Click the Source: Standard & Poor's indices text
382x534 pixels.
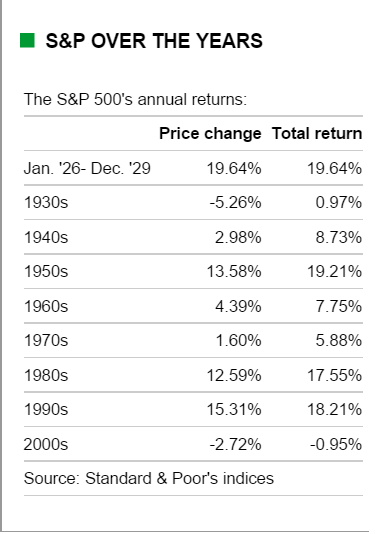pos(149,478)
